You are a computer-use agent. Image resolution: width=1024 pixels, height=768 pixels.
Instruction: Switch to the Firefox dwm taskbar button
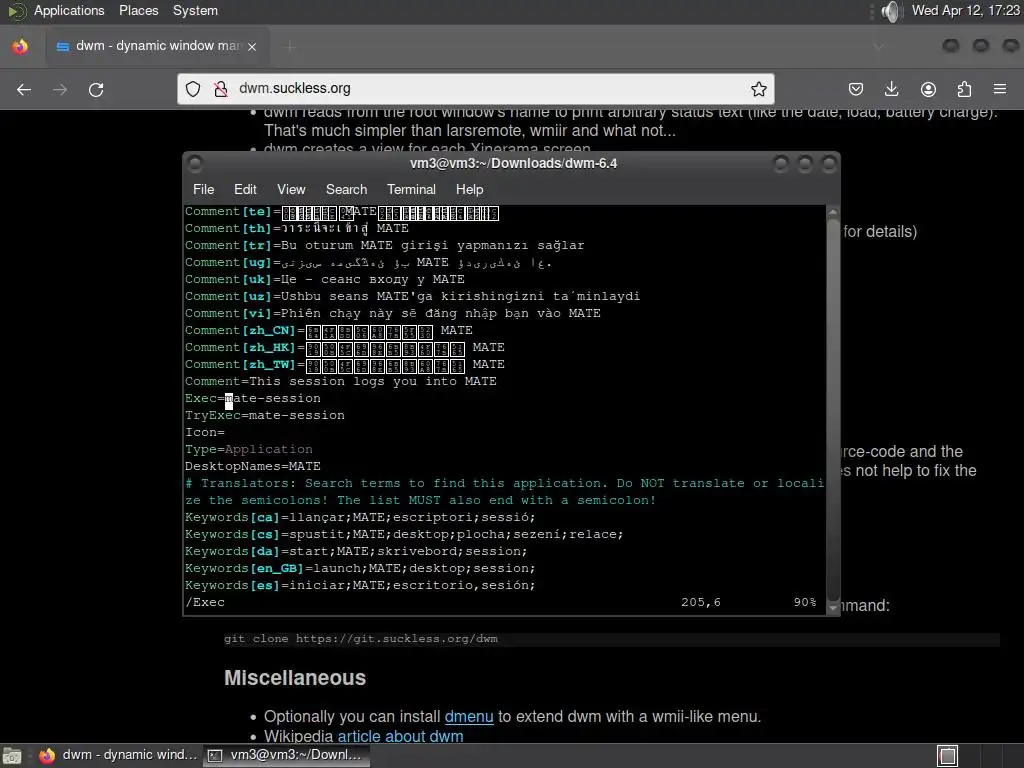tap(118, 755)
